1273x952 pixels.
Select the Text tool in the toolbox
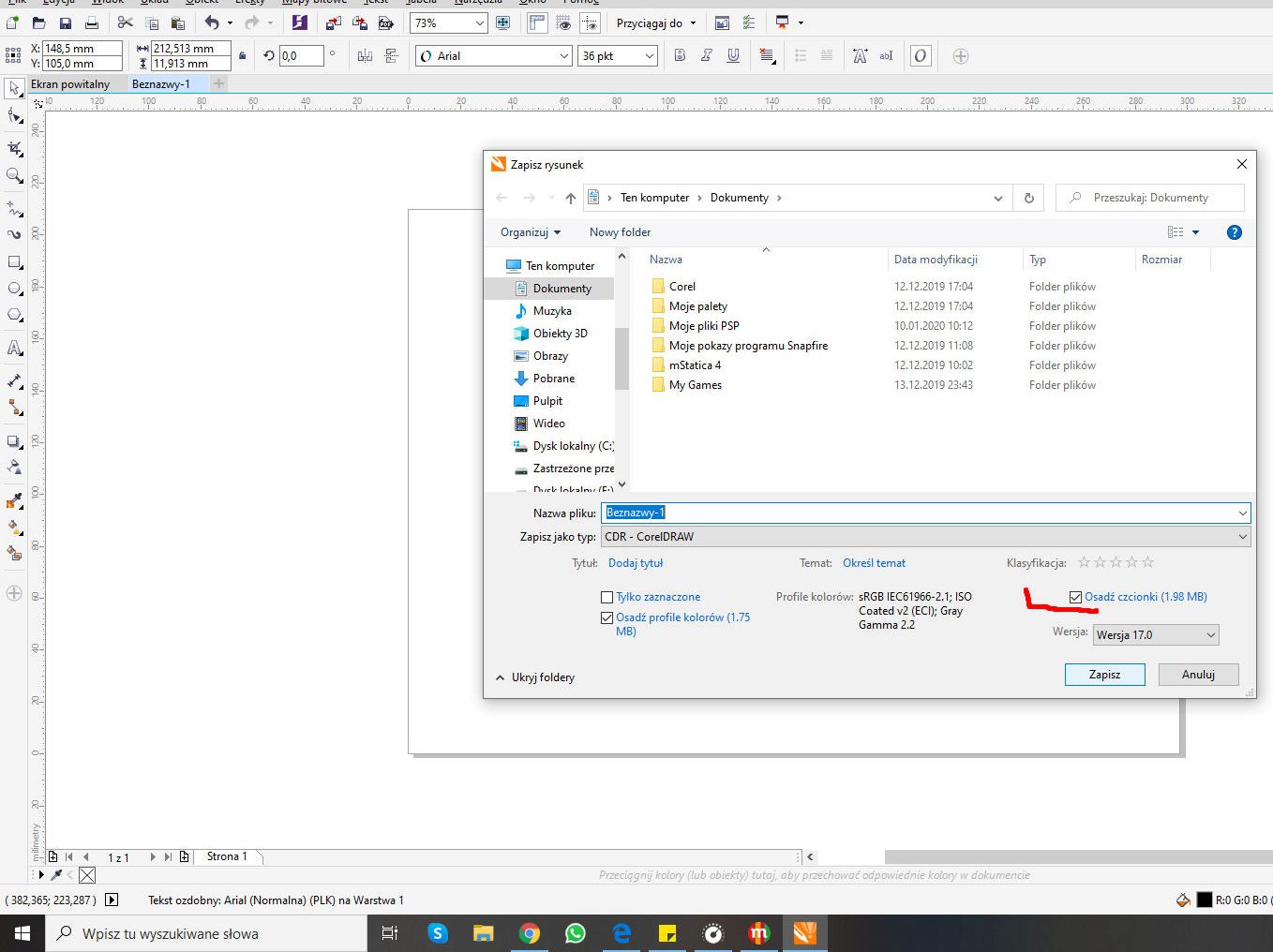click(15, 348)
